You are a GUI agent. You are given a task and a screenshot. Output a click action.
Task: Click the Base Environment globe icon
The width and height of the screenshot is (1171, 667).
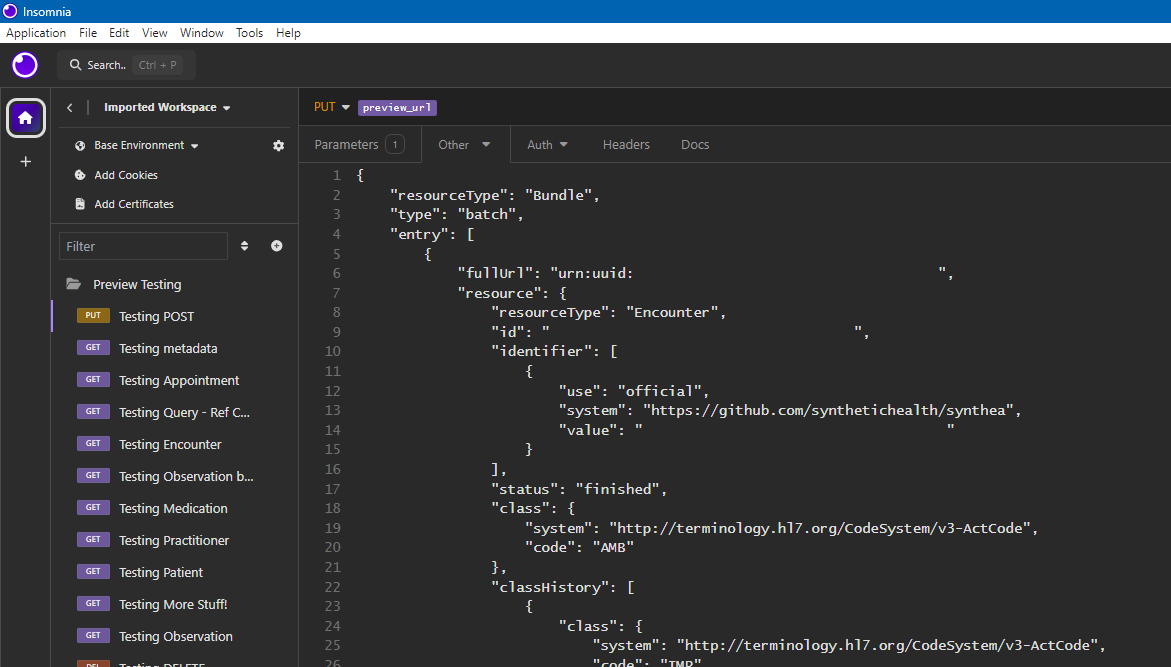click(x=80, y=146)
